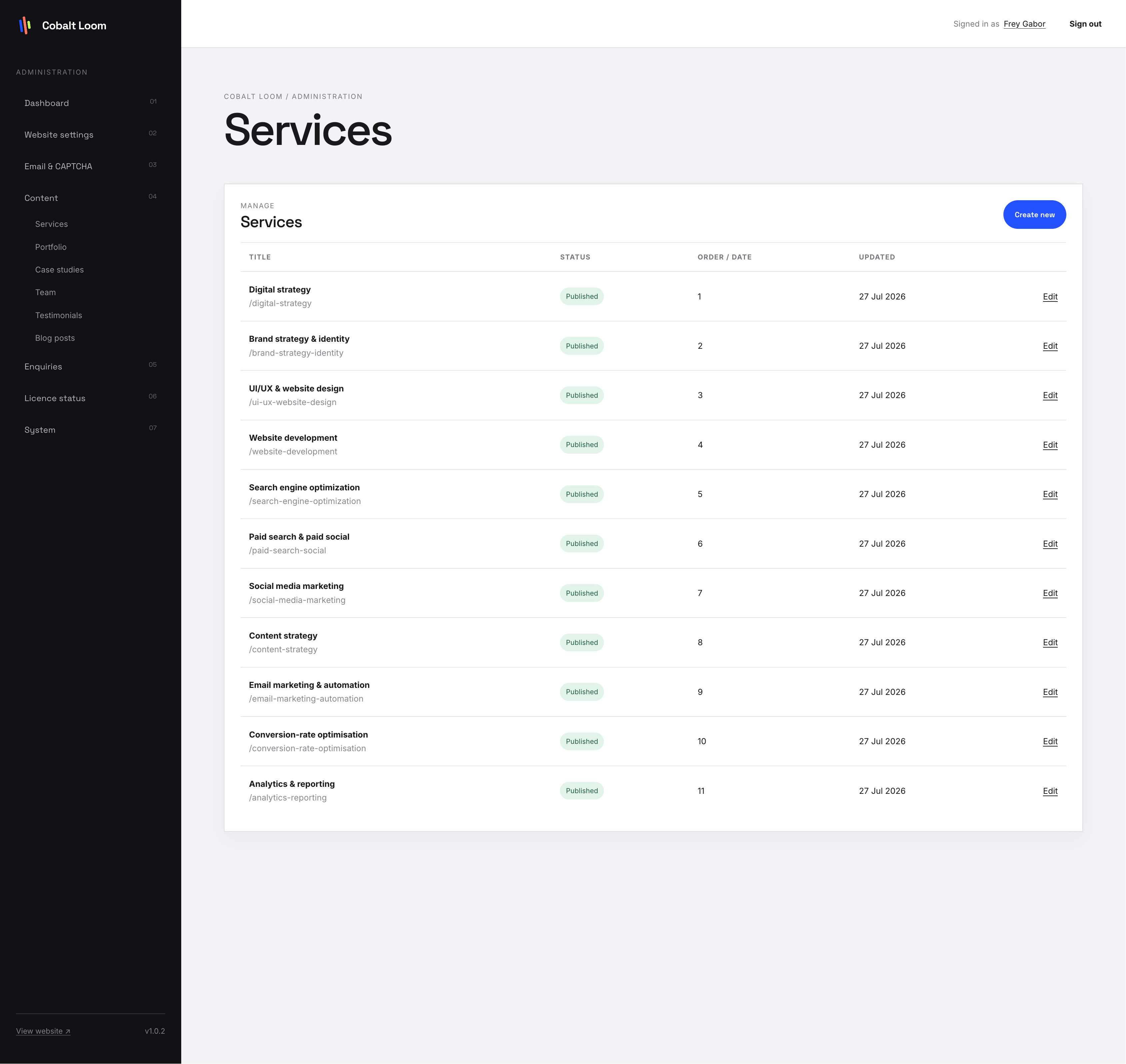Edit the Search engine optimization service

coord(1050,494)
